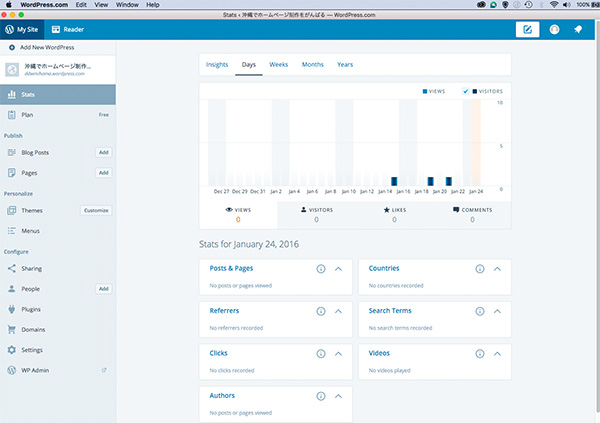Open the Posts & Pages title link

click(231, 268)
